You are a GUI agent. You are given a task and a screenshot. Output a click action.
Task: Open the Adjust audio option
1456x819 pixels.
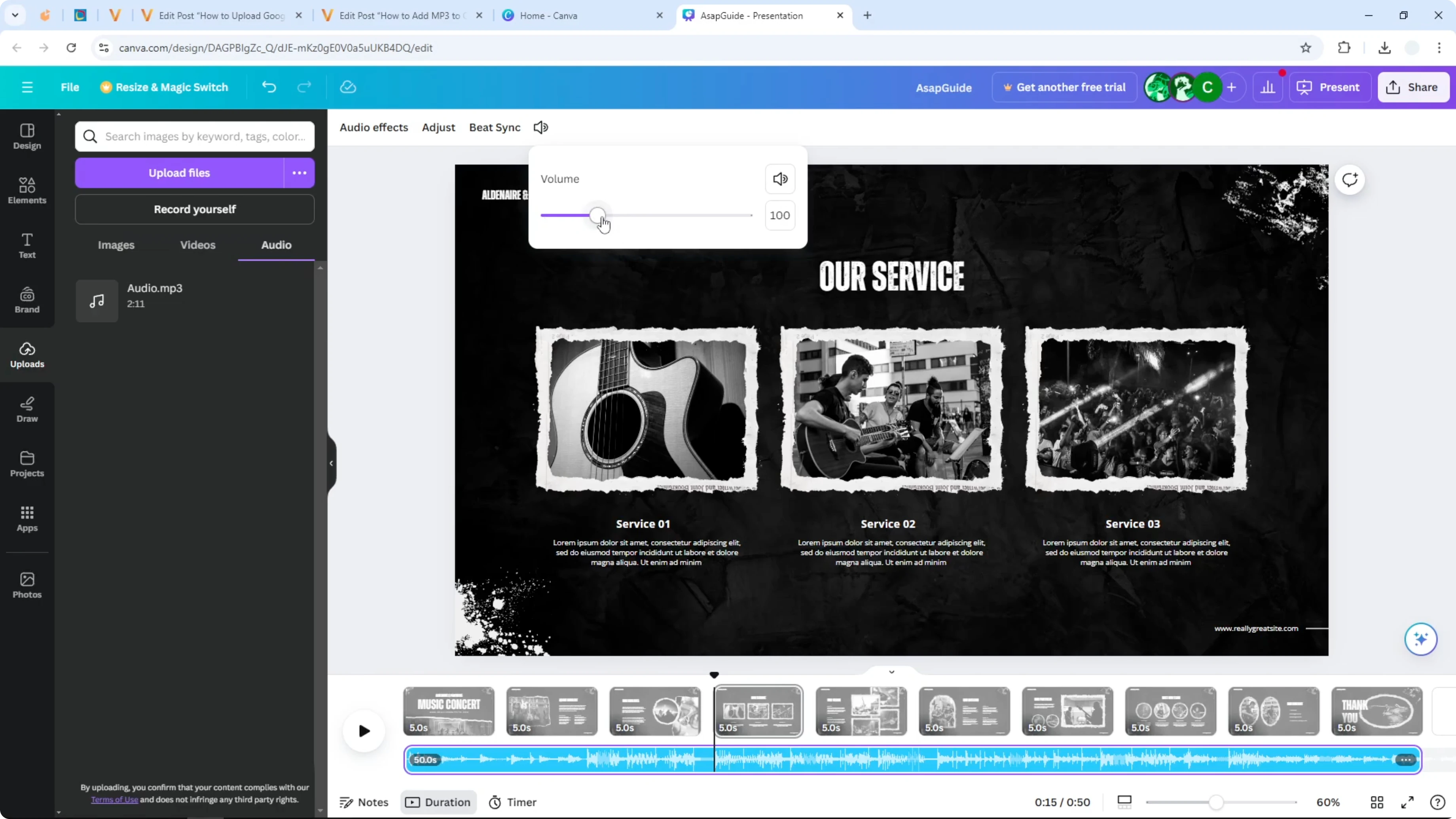tap(438, 127)
